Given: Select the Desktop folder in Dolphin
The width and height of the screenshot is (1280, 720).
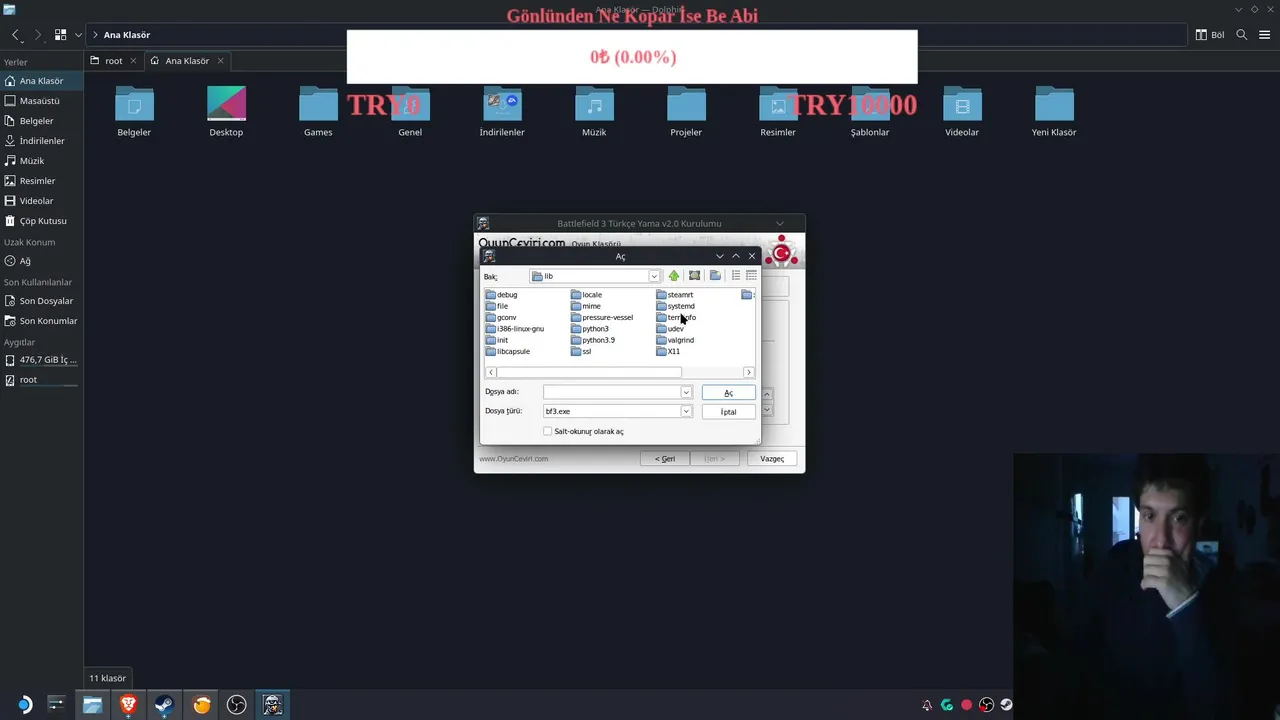Looking at the screenshot, I should [226, 111].
